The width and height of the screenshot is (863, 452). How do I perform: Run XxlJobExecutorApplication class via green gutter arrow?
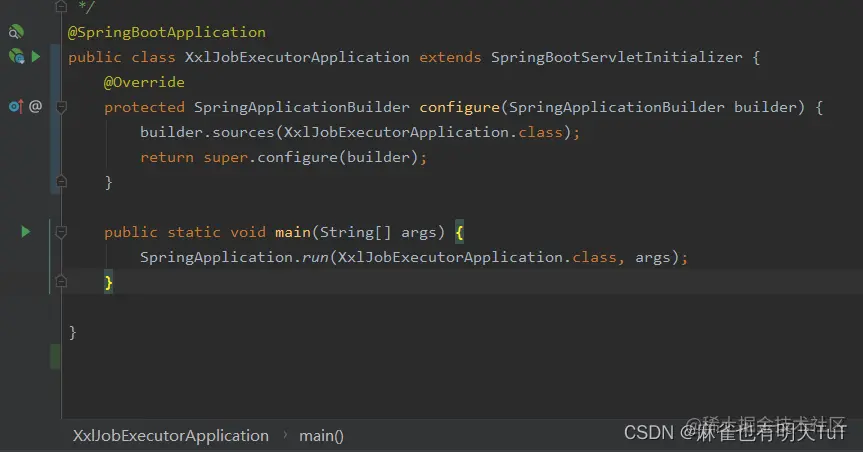pos(36,56)
